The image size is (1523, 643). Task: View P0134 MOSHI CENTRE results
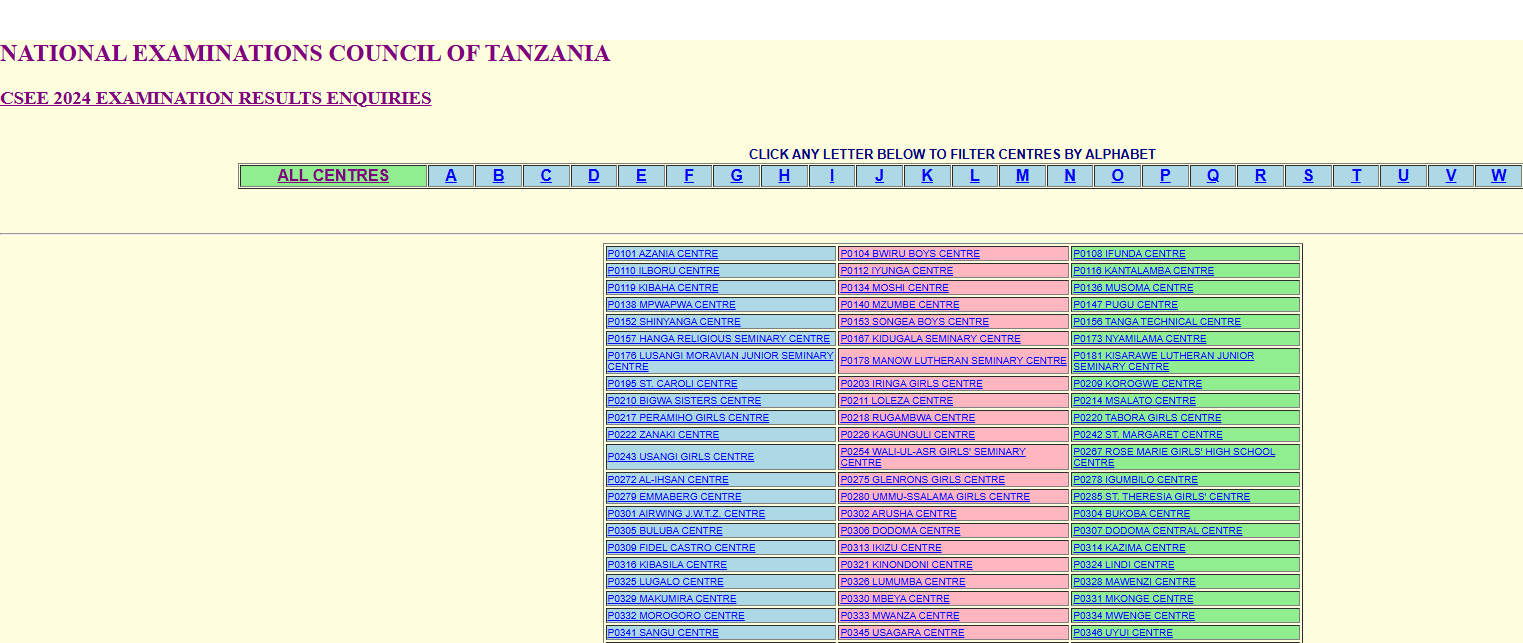pos(894,287)
